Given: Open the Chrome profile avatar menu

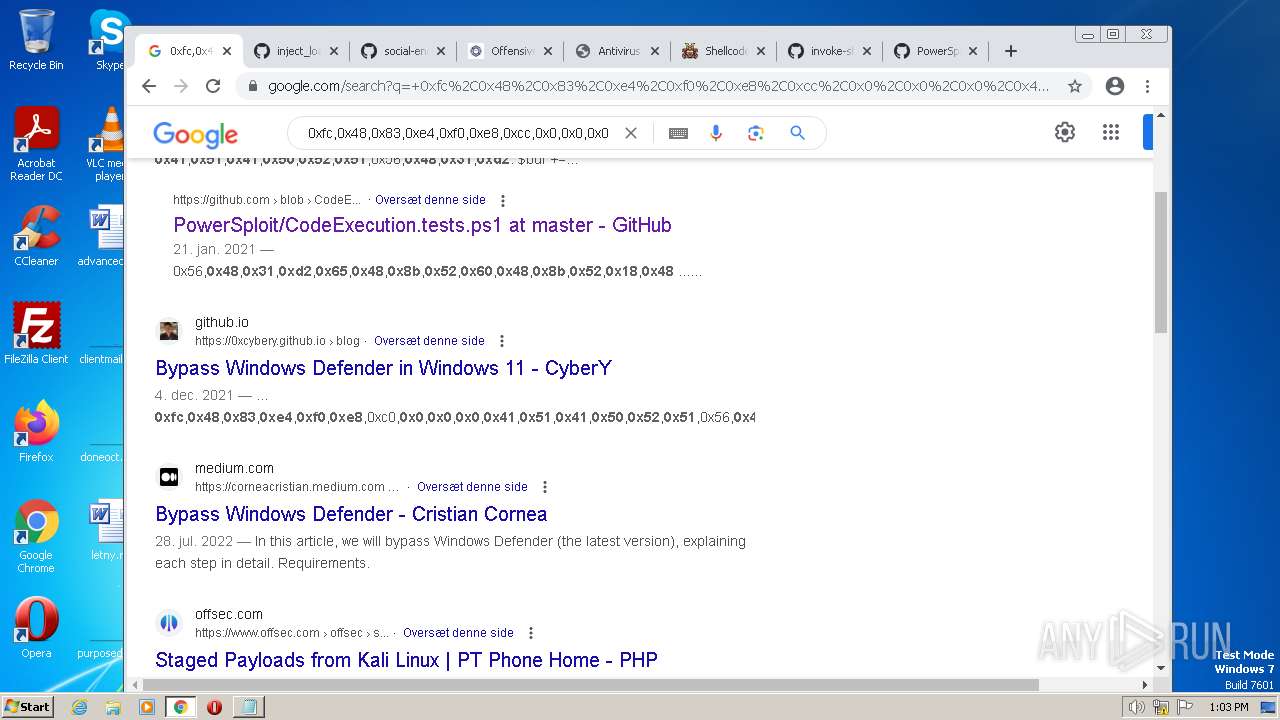Looking at the screenshot, I should coord(1115,86).
